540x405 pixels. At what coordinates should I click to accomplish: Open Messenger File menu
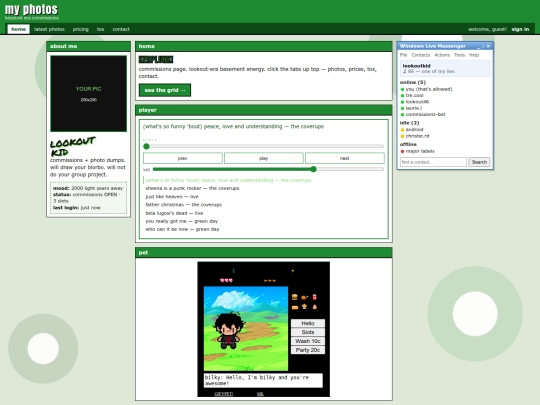pos(403,55)
